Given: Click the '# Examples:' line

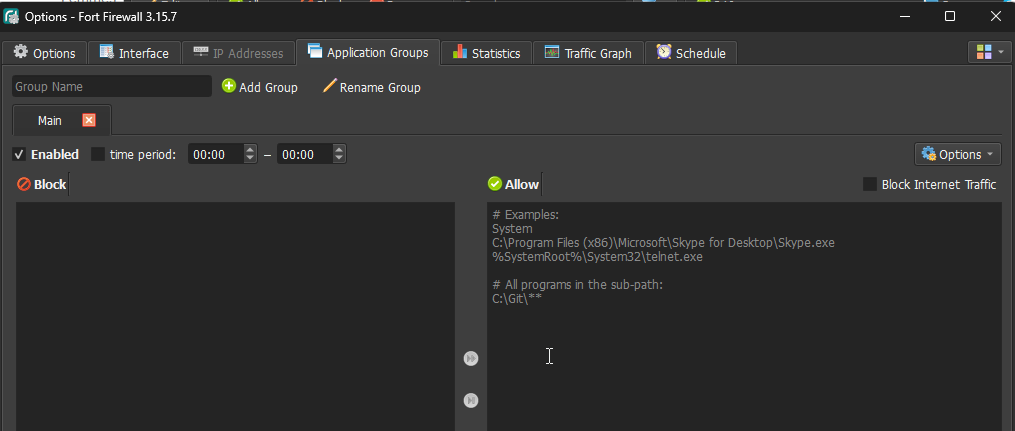Looking at the screenshot, I should click(526, 214).
